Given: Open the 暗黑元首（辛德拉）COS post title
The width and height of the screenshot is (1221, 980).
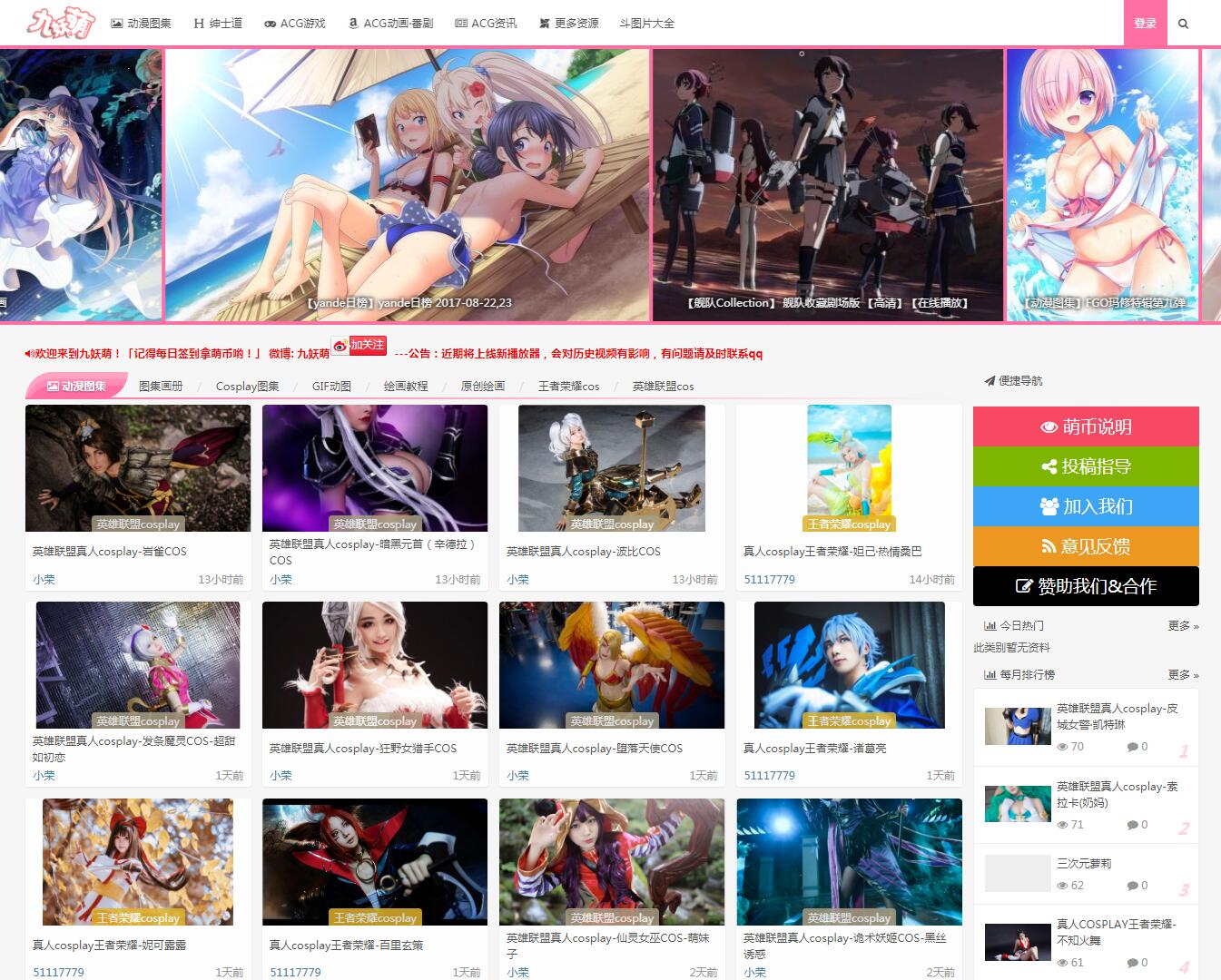Looking at the screenshot, I should tap(374, 552).
